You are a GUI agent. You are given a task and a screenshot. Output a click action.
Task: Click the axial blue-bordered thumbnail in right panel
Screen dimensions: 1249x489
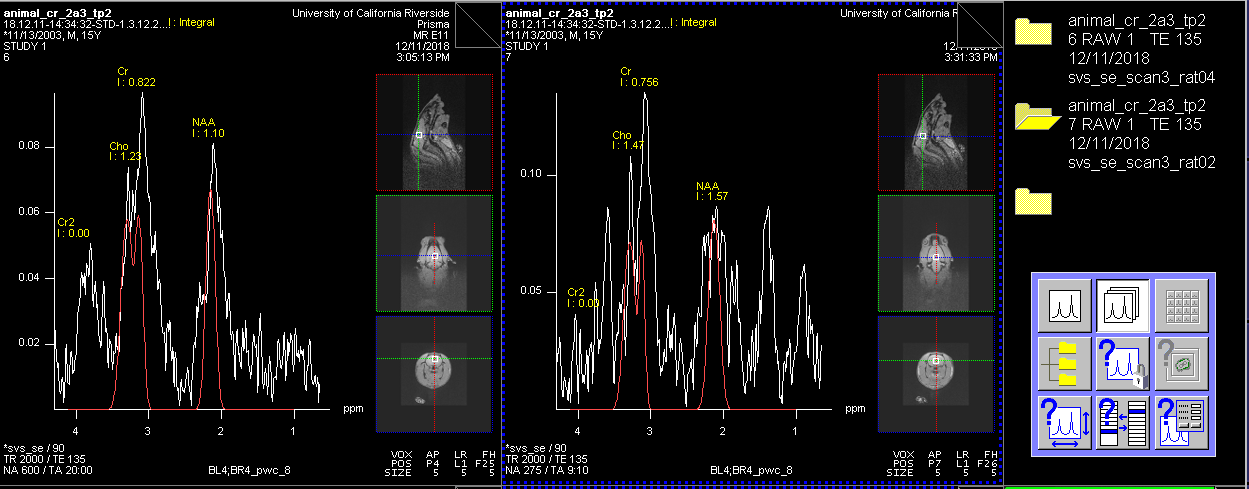pos(936,374)
